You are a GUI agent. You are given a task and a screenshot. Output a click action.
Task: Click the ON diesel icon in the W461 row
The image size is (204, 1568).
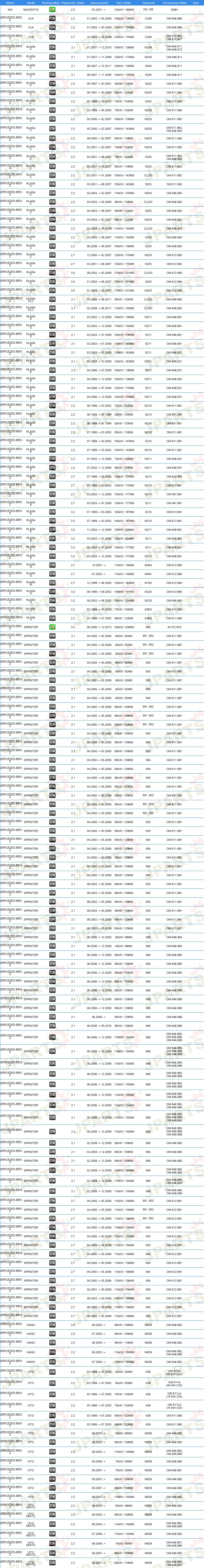pos(52,574)
